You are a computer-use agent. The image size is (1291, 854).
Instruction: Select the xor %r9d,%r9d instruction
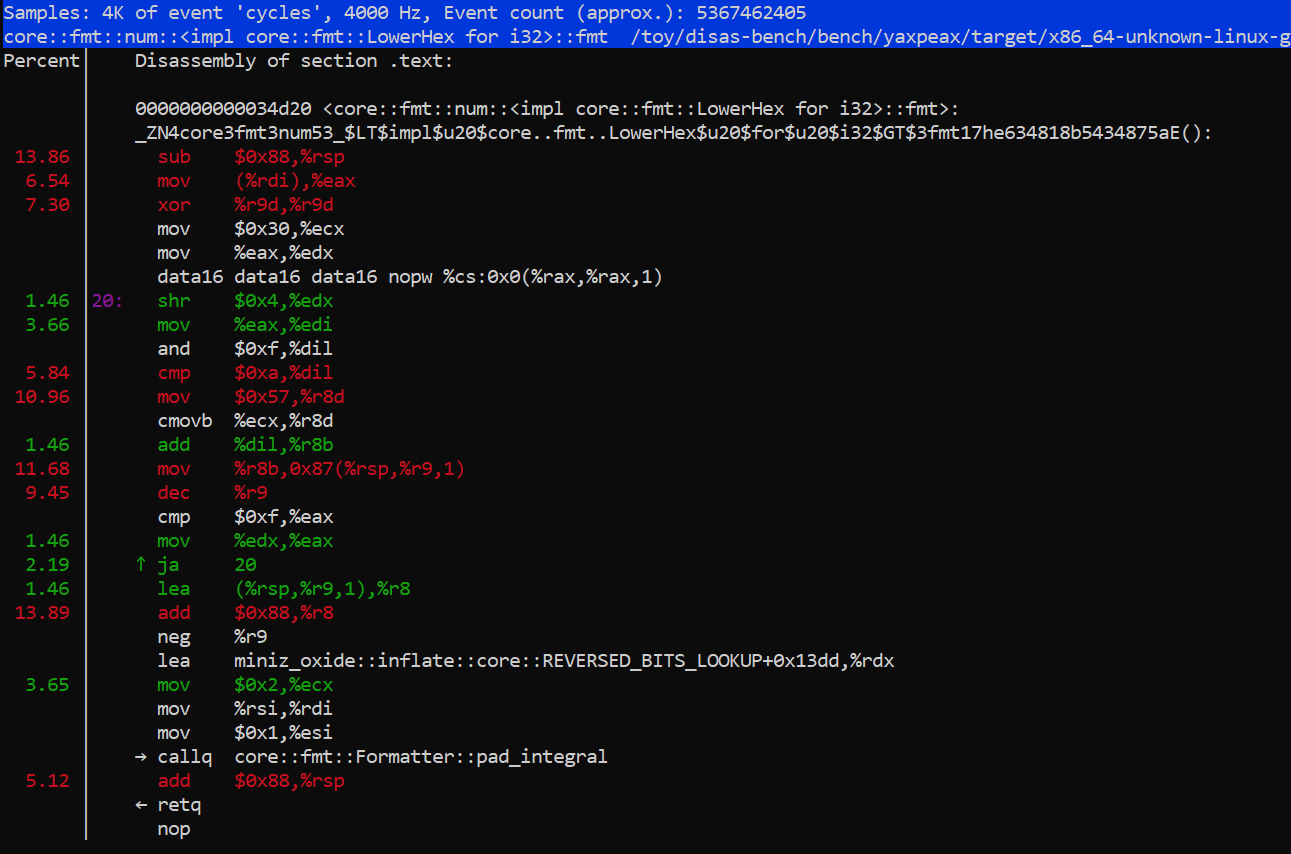tap(250, 205)
